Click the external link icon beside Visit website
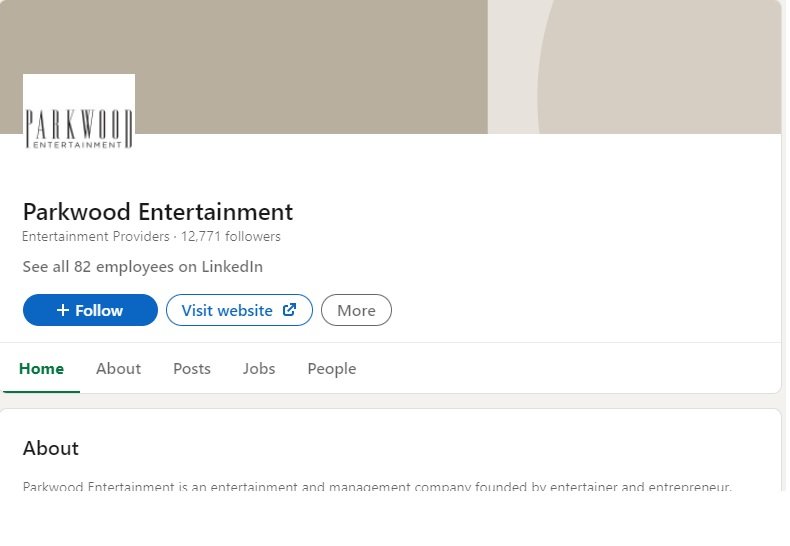This screenshot has height=546, width=790. pos(289,310)
